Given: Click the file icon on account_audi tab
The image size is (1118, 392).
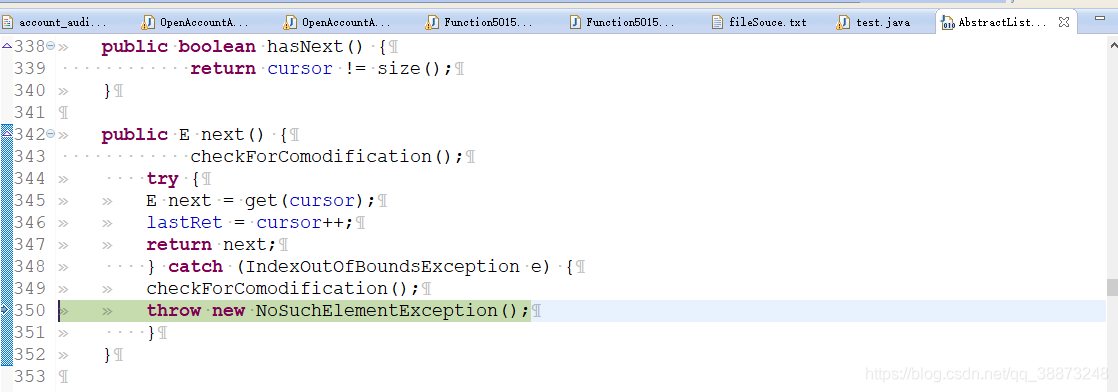Looking at the screenshot, I should pos(8,22).
